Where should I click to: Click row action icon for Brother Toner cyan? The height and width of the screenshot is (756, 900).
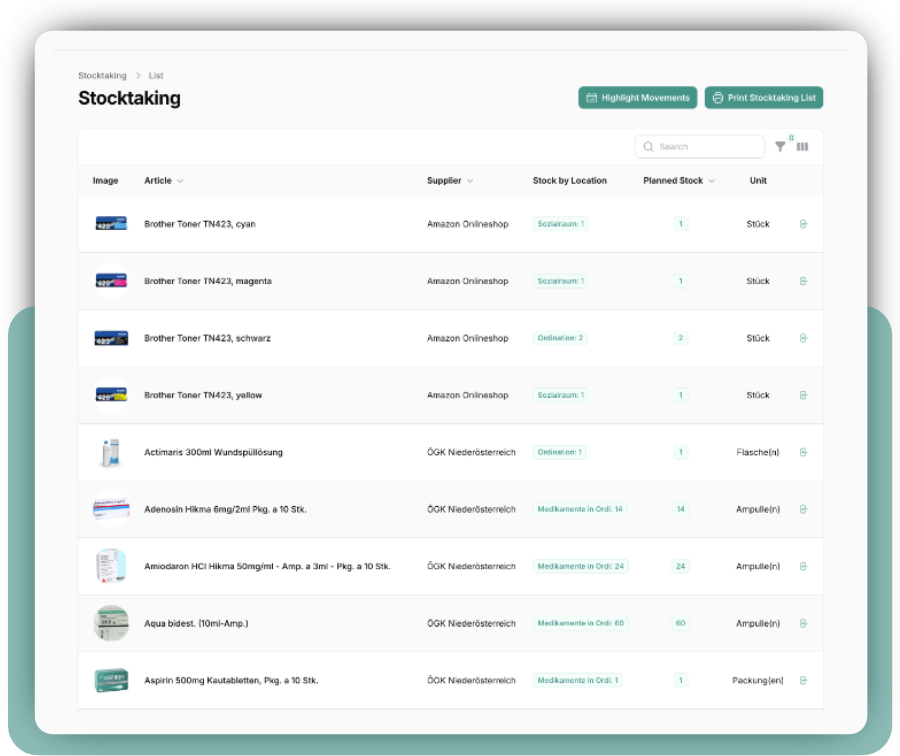pos(803,224)
